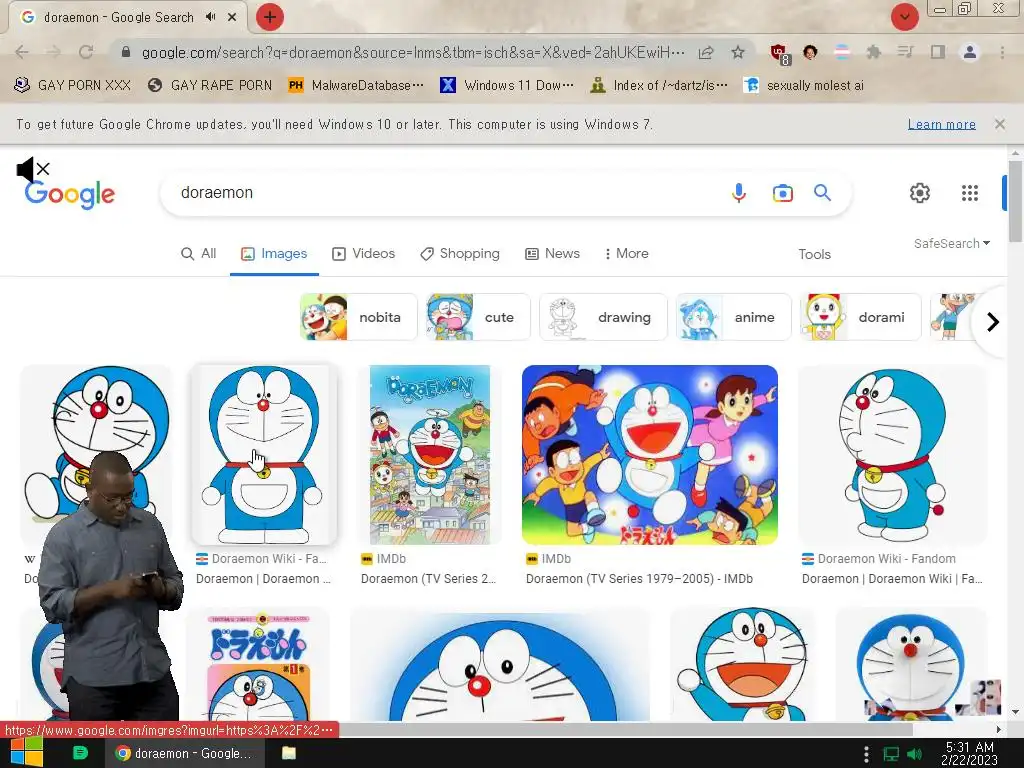The height and width of the screenshot is (768, 1024).
Task: Bookmark this page with the star
Action: click(x=738, y=52)
